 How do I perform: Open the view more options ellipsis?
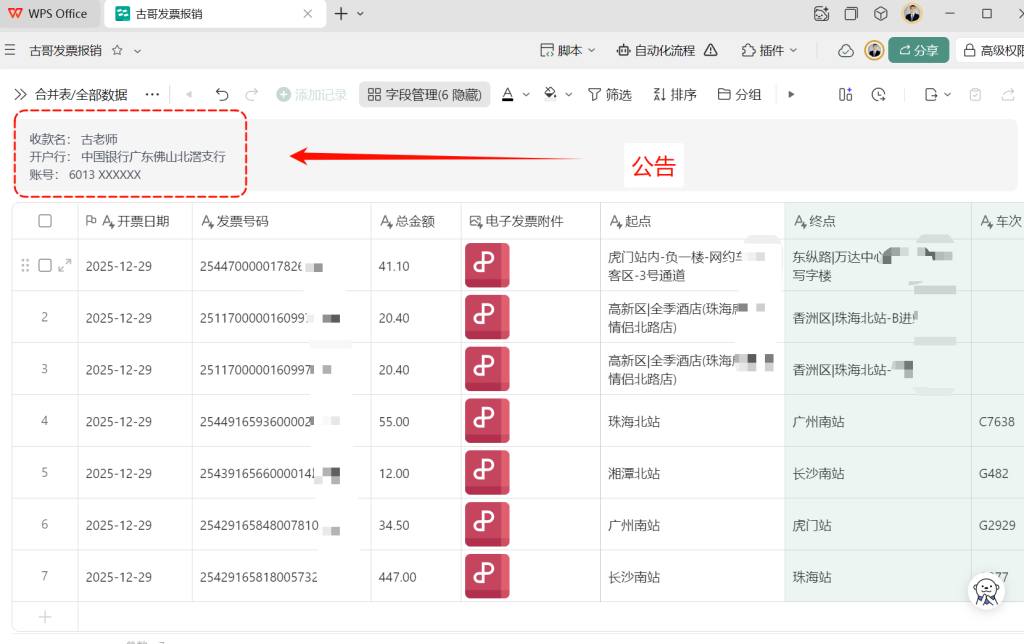click(152, 95)
